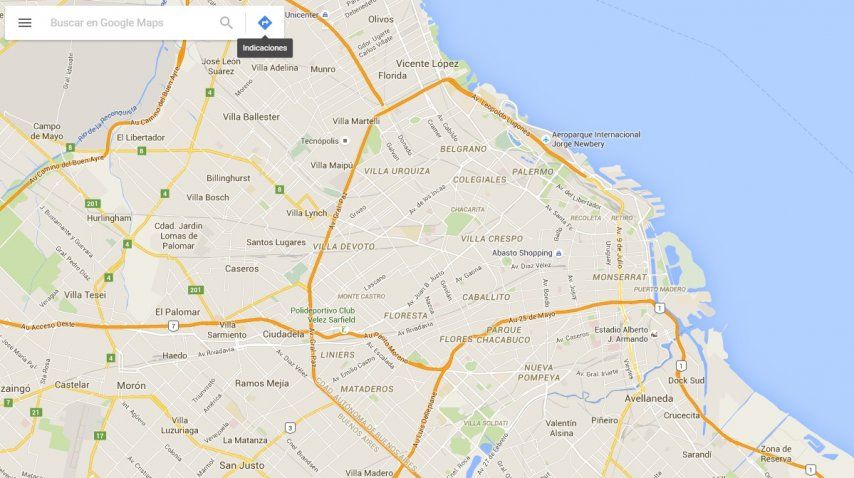
Task: Click the Ramos Mejía place label
Action: coord(262,383)
